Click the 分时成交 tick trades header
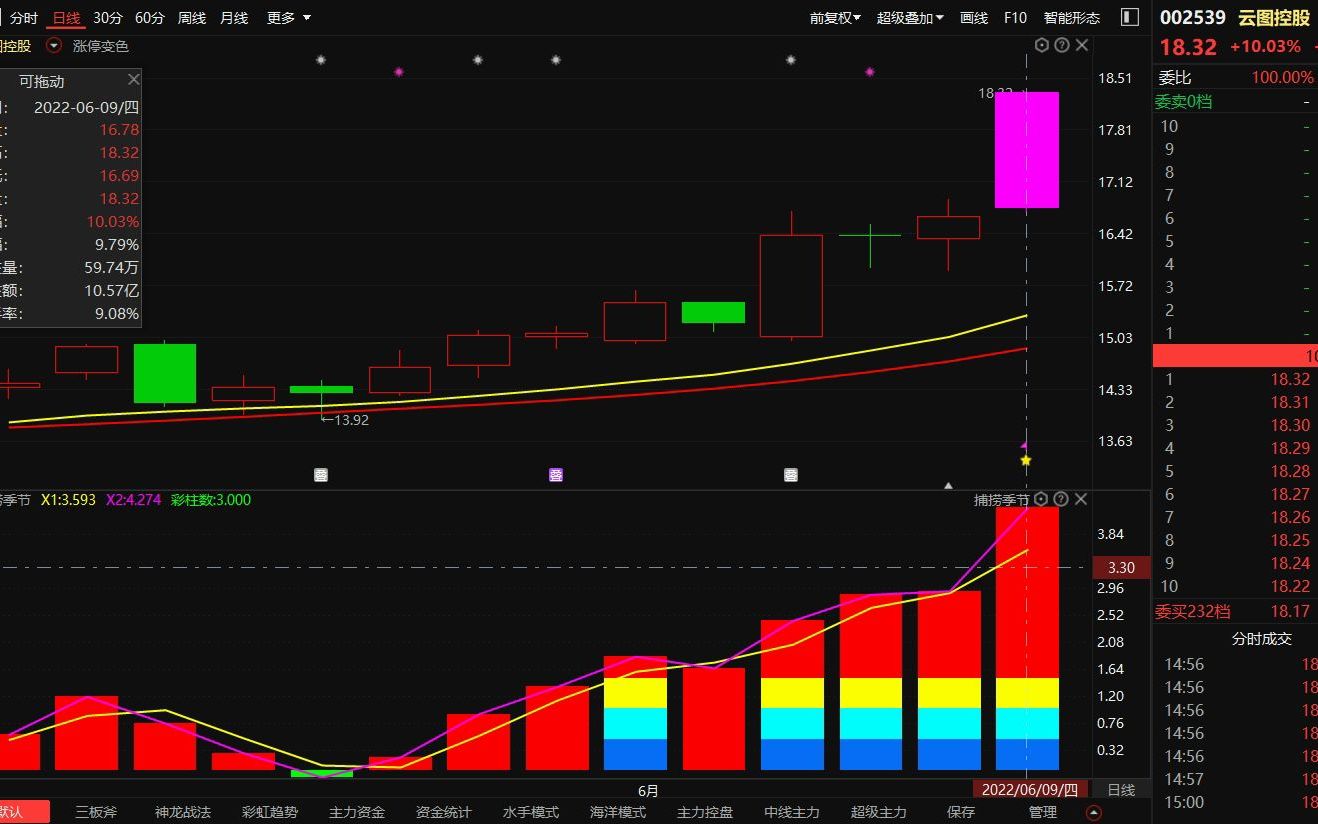Image resolution: width=1318 pixels, height=824 pixels. (x=1261, y=638)
